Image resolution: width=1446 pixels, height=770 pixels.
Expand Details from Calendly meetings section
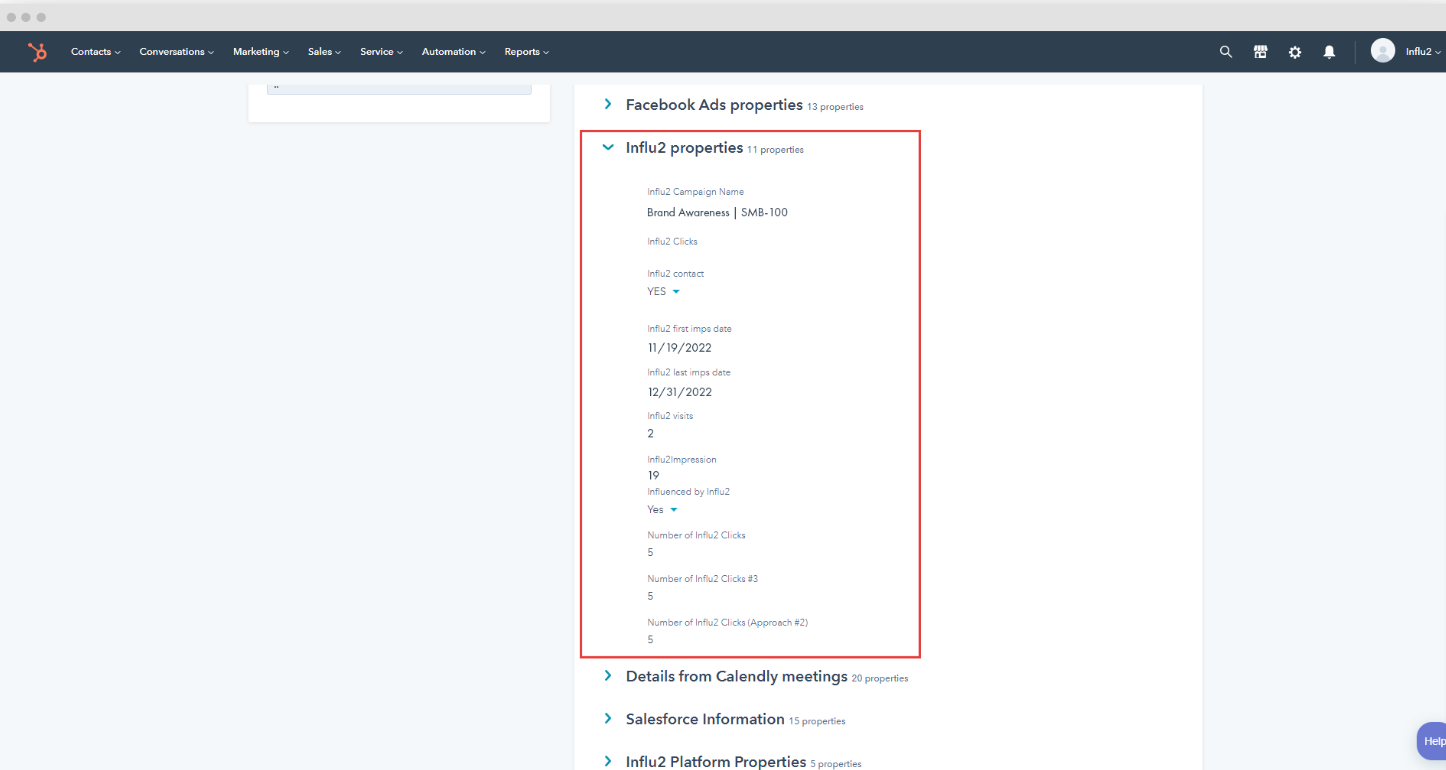(x=607, y=676)
